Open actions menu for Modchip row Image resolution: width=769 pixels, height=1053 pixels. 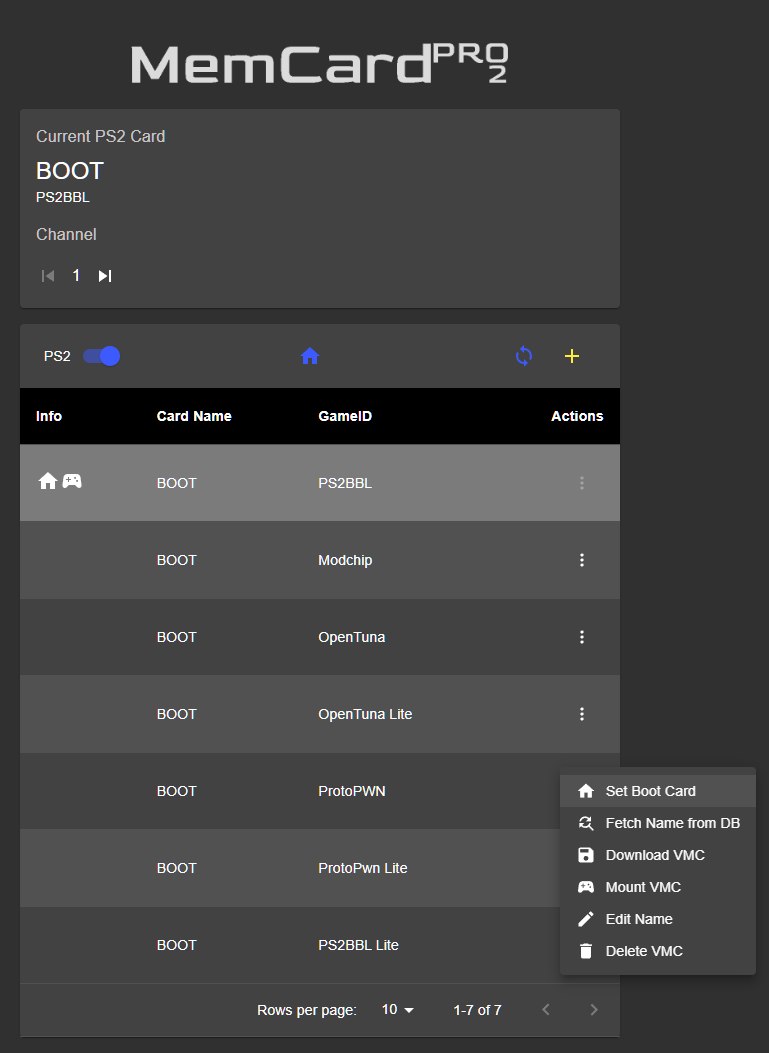(x=582, y=560)
